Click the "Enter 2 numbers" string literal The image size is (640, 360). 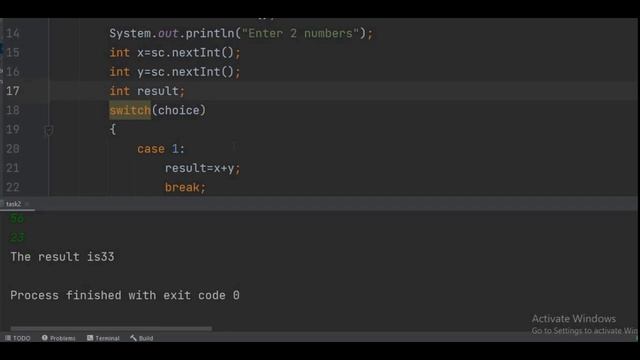(300, 33)
